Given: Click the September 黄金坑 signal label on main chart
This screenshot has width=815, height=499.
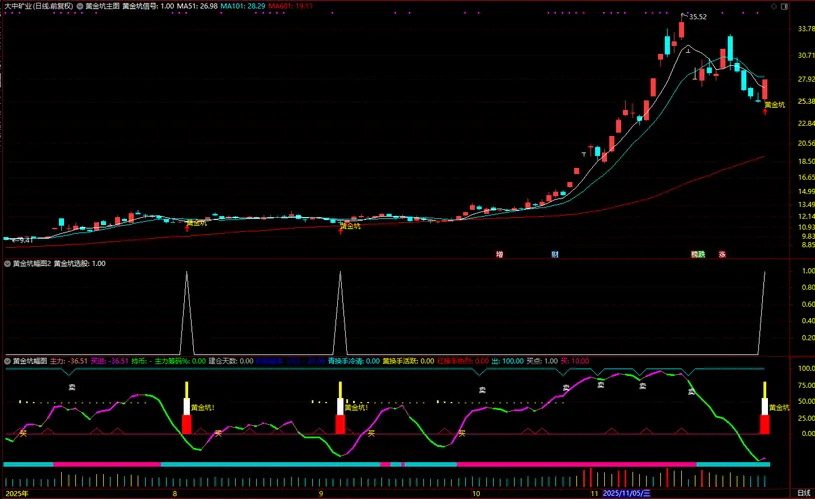Looking at the screenshot, I should (x=350, y=226).
